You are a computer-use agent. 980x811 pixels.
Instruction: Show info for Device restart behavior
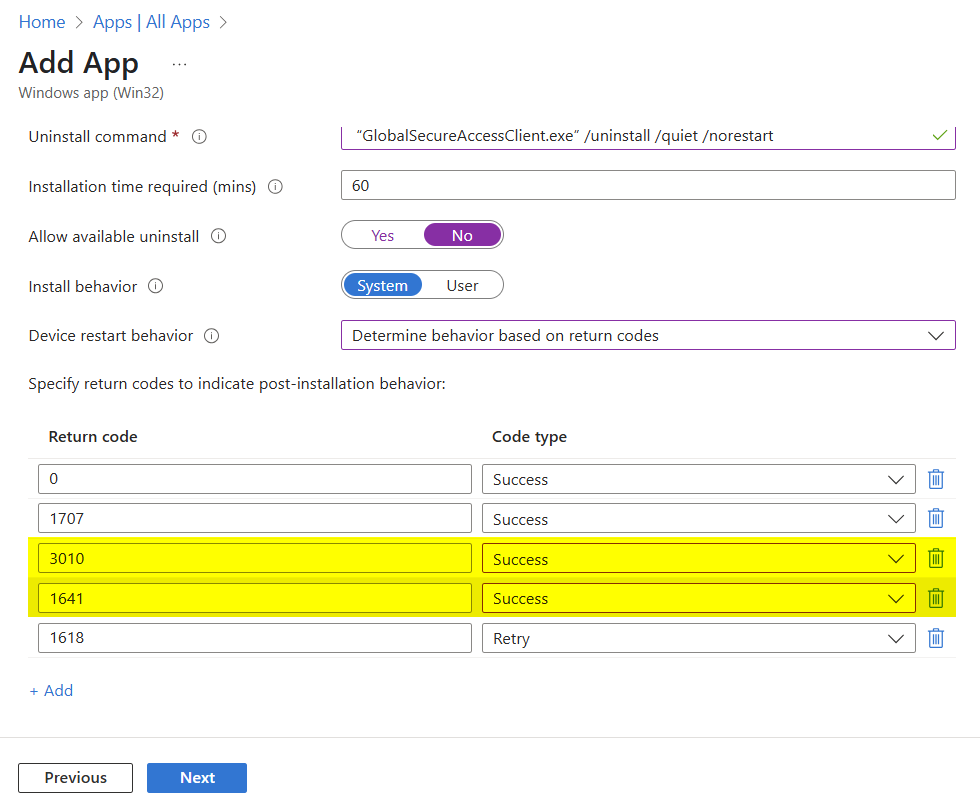point(212,336)
